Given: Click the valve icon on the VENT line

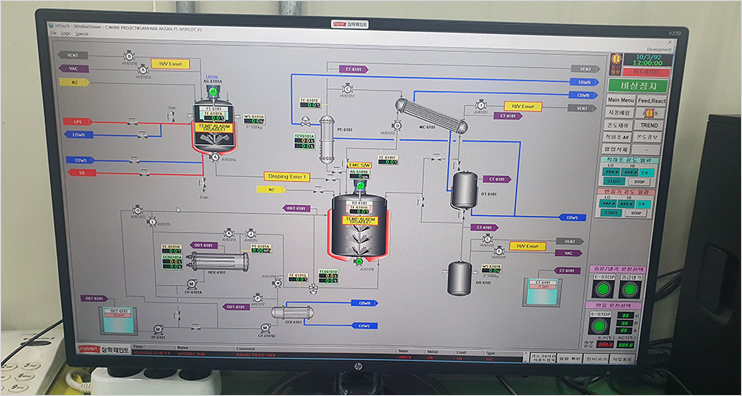Looking at the screenshot, I should pyautogui.click(x=129, y=55).
